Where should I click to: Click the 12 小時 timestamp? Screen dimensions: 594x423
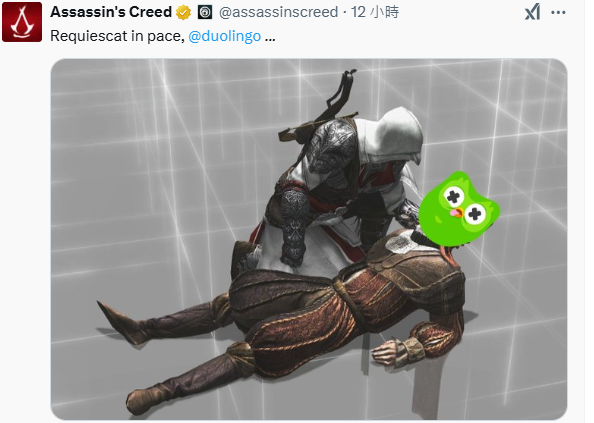click(375, 12)
